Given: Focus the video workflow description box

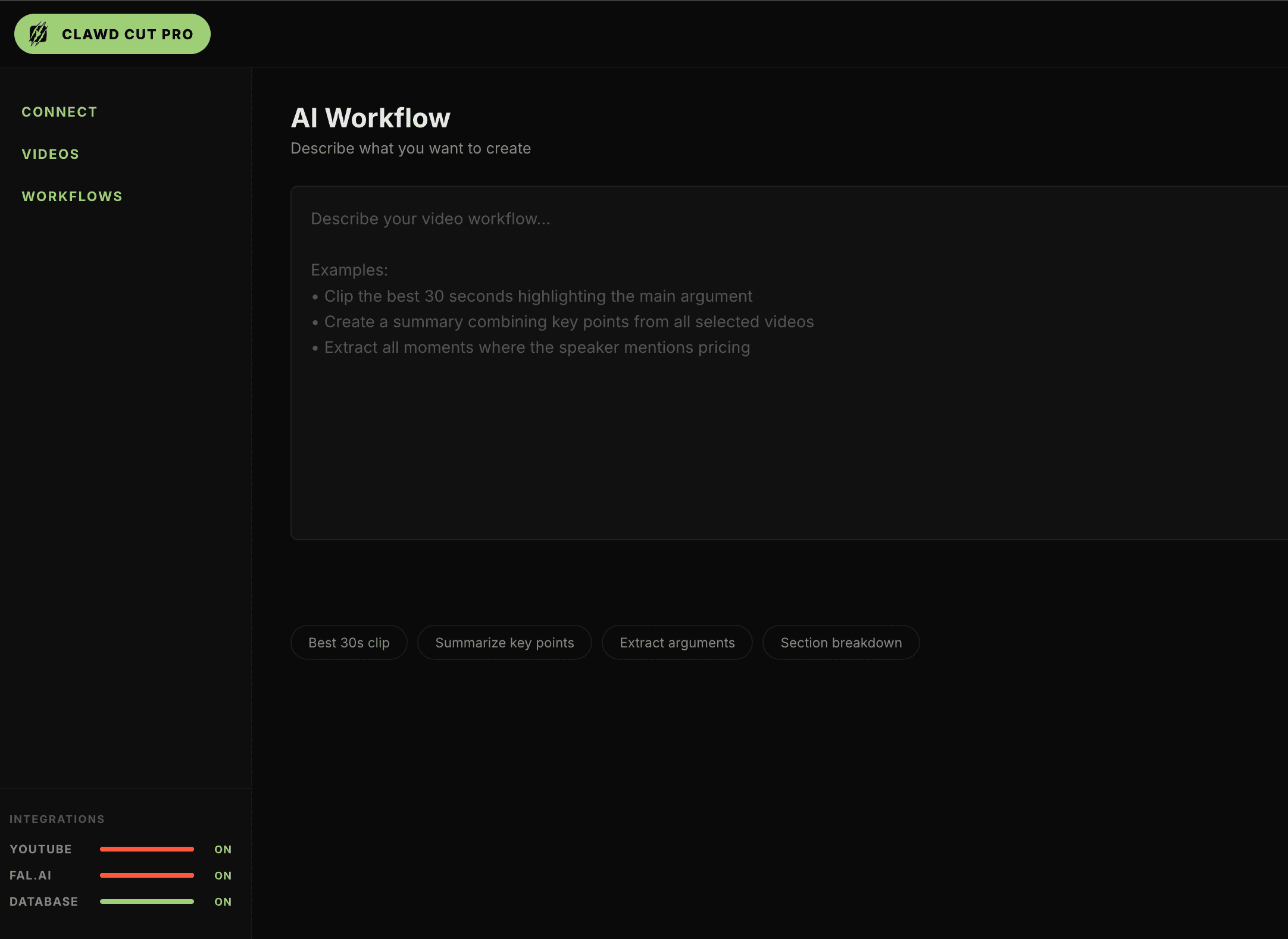Looking at the screenshot, I should [x=789, y=363].
